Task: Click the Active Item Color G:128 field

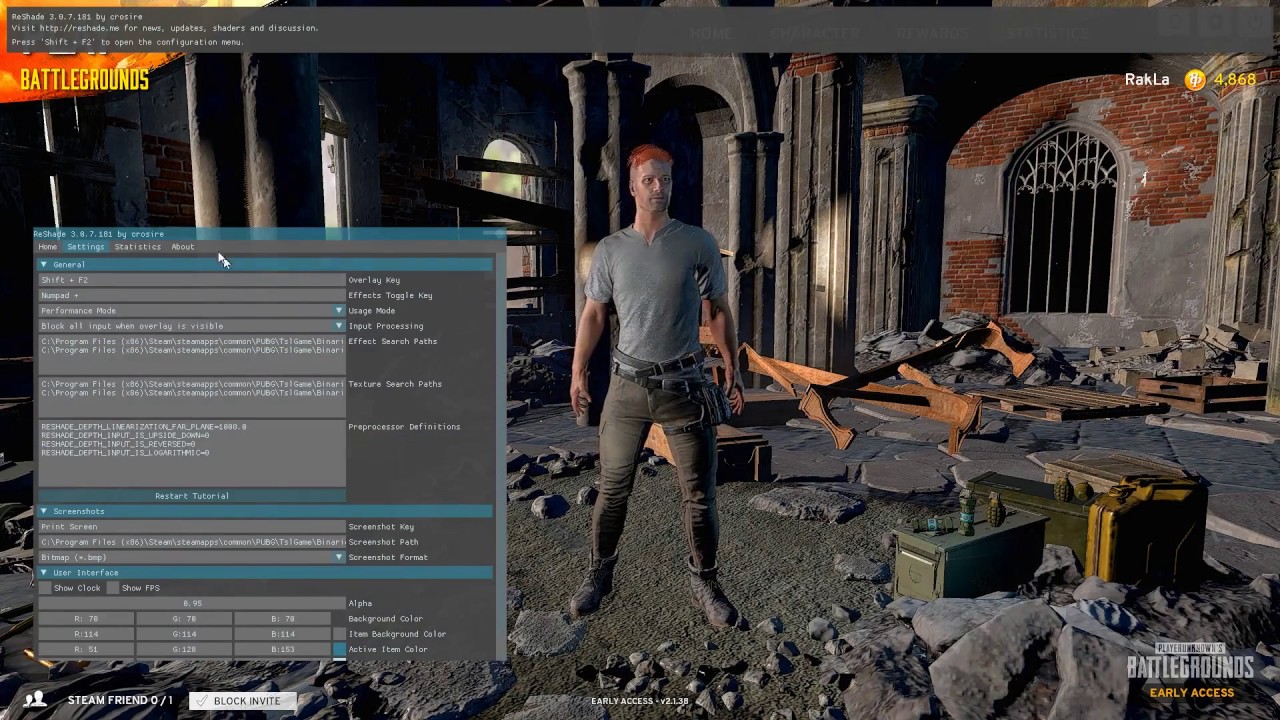Action: [x=184, y=650]
